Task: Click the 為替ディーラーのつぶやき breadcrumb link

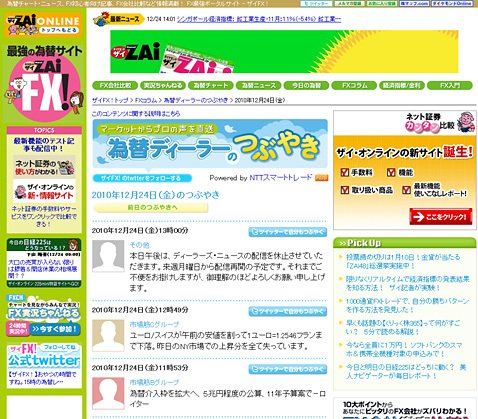Action: 196,100
